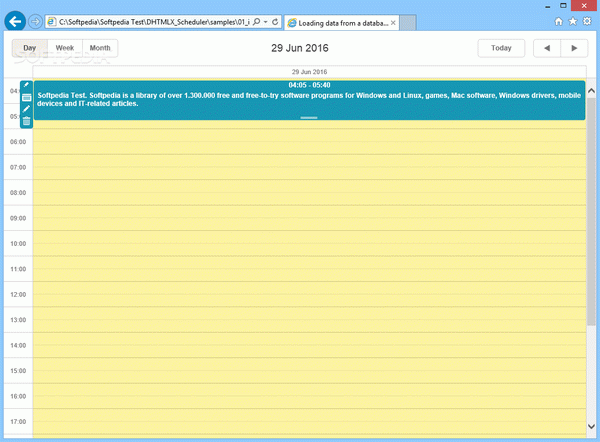This screenshot has width=600, height=442.
Task: Click scrollbar down arrow
Action: pyautogui.click(x=591, y=426)
